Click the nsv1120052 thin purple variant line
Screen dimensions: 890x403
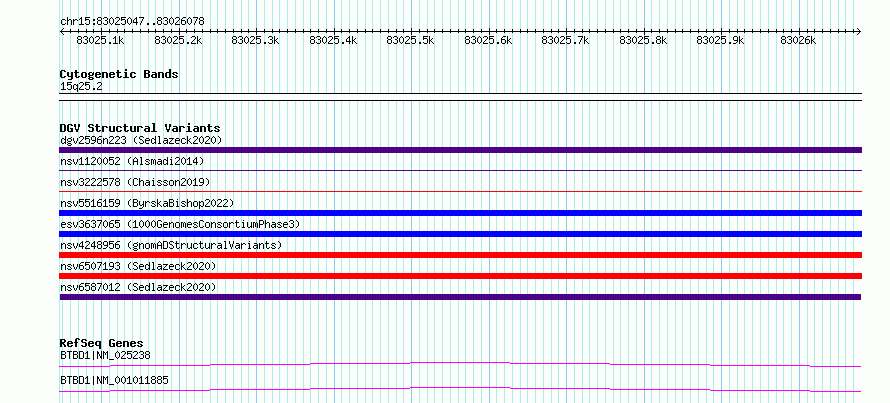click(x=460, y=170)
